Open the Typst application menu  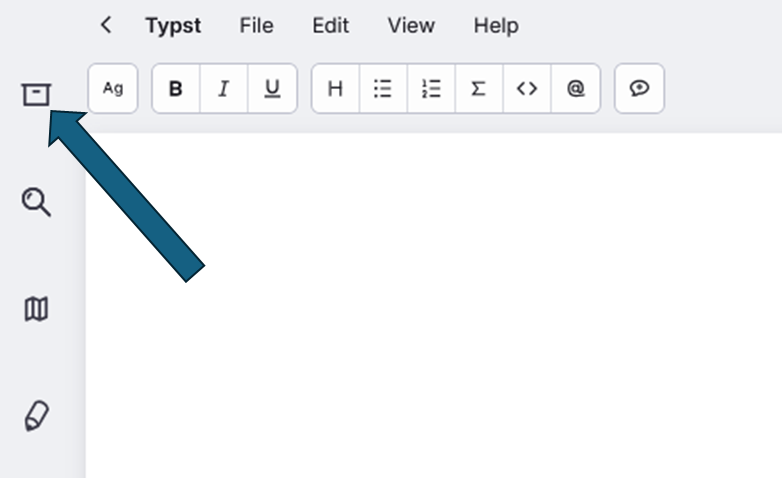click(x=173, y=26)
